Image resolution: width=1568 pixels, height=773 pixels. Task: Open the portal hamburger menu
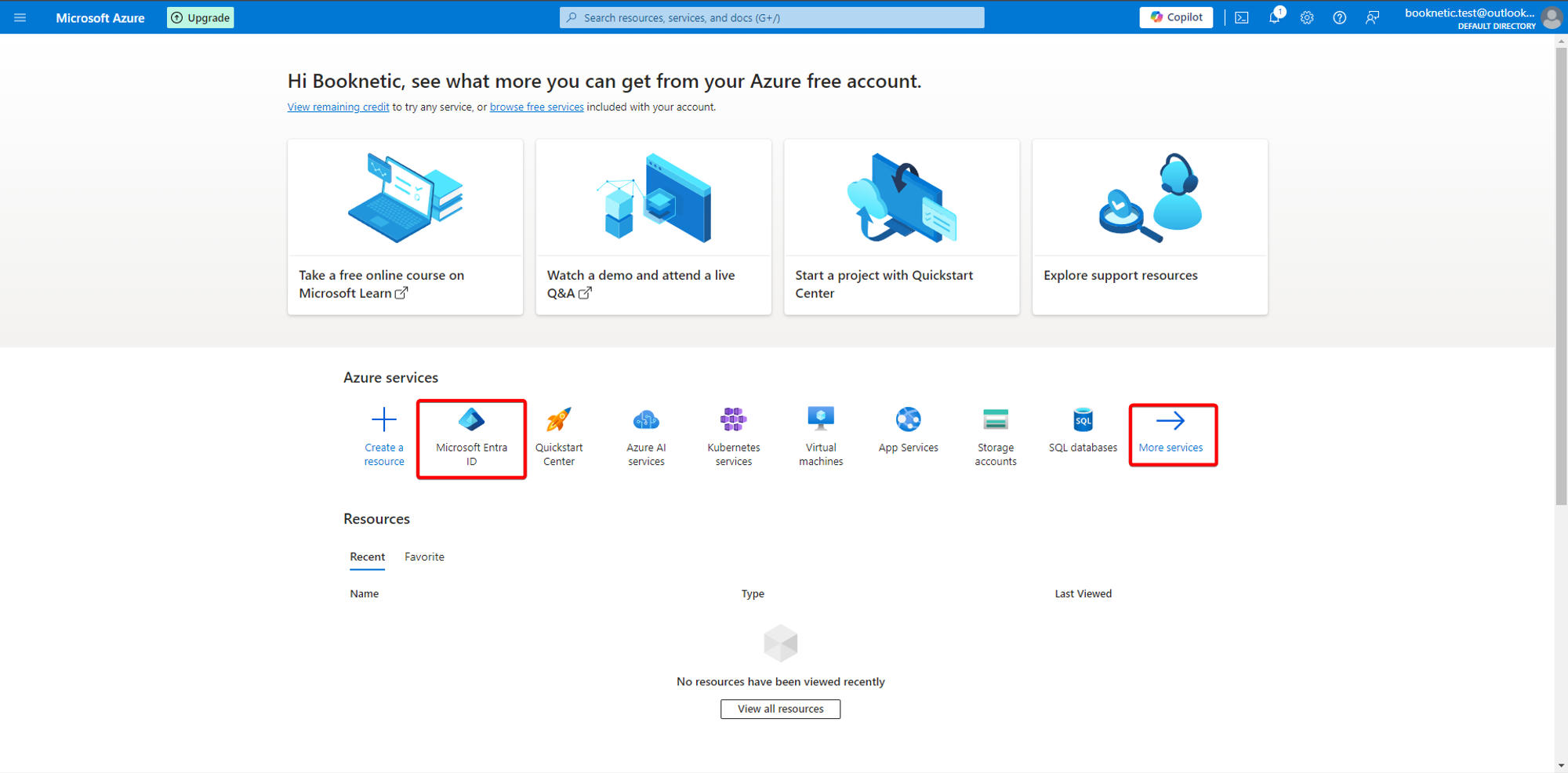coord(20,17)
